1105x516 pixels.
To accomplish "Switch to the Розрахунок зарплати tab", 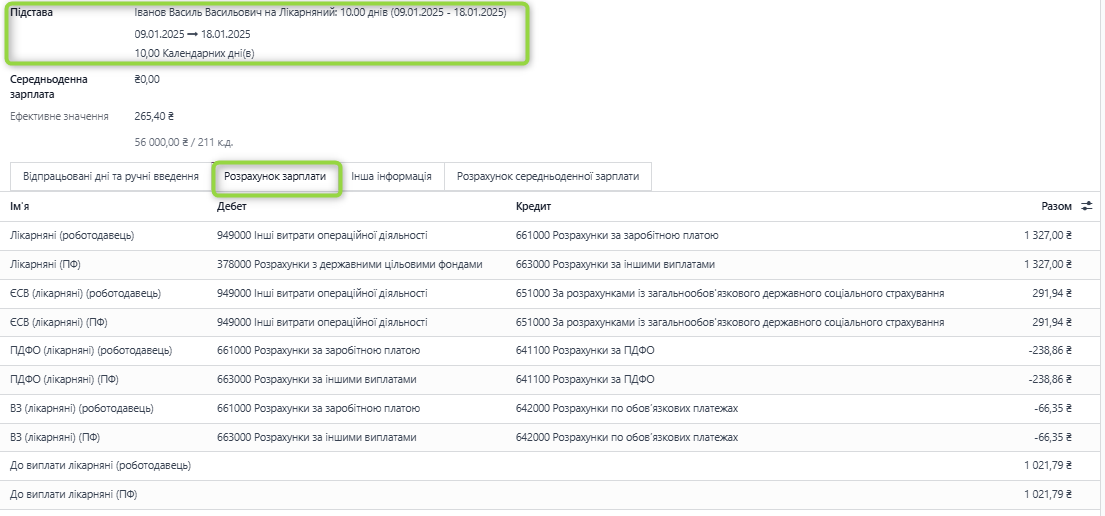I will click(275, 176).
